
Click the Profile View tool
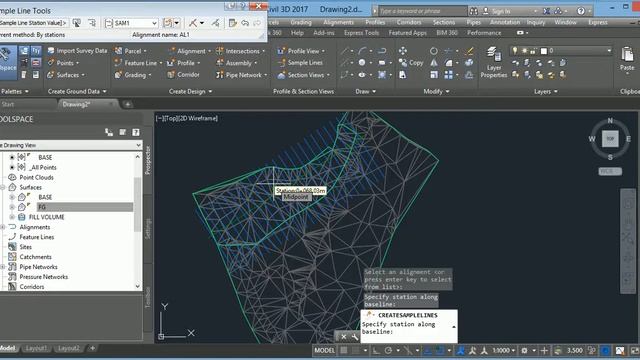pyautogui.click(x=301, y=51)
